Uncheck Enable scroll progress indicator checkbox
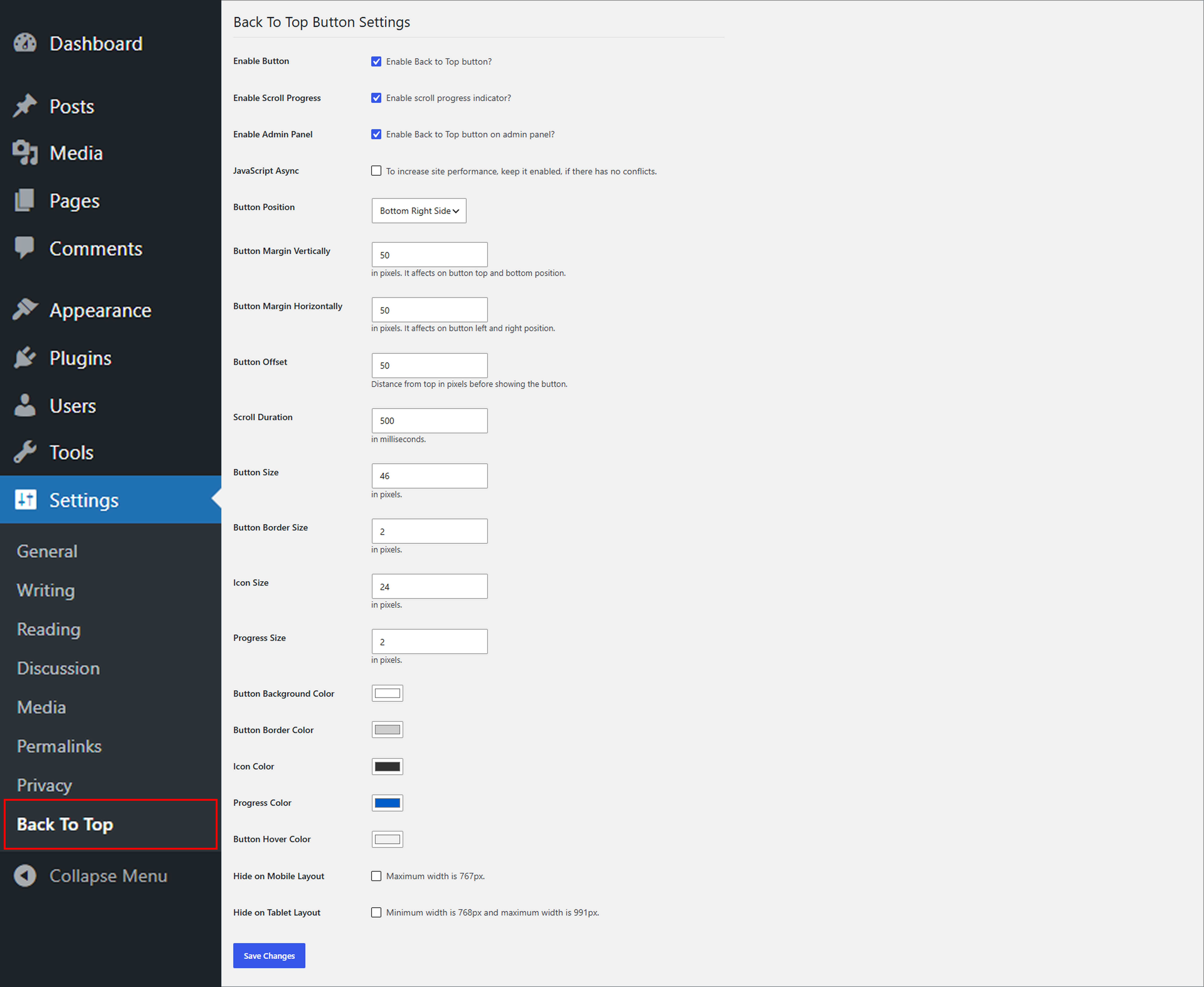 [376, 98]
